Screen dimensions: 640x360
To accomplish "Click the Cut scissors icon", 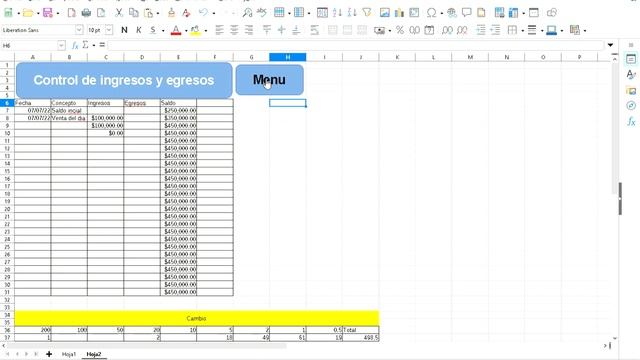I will [x=119, y=13].
